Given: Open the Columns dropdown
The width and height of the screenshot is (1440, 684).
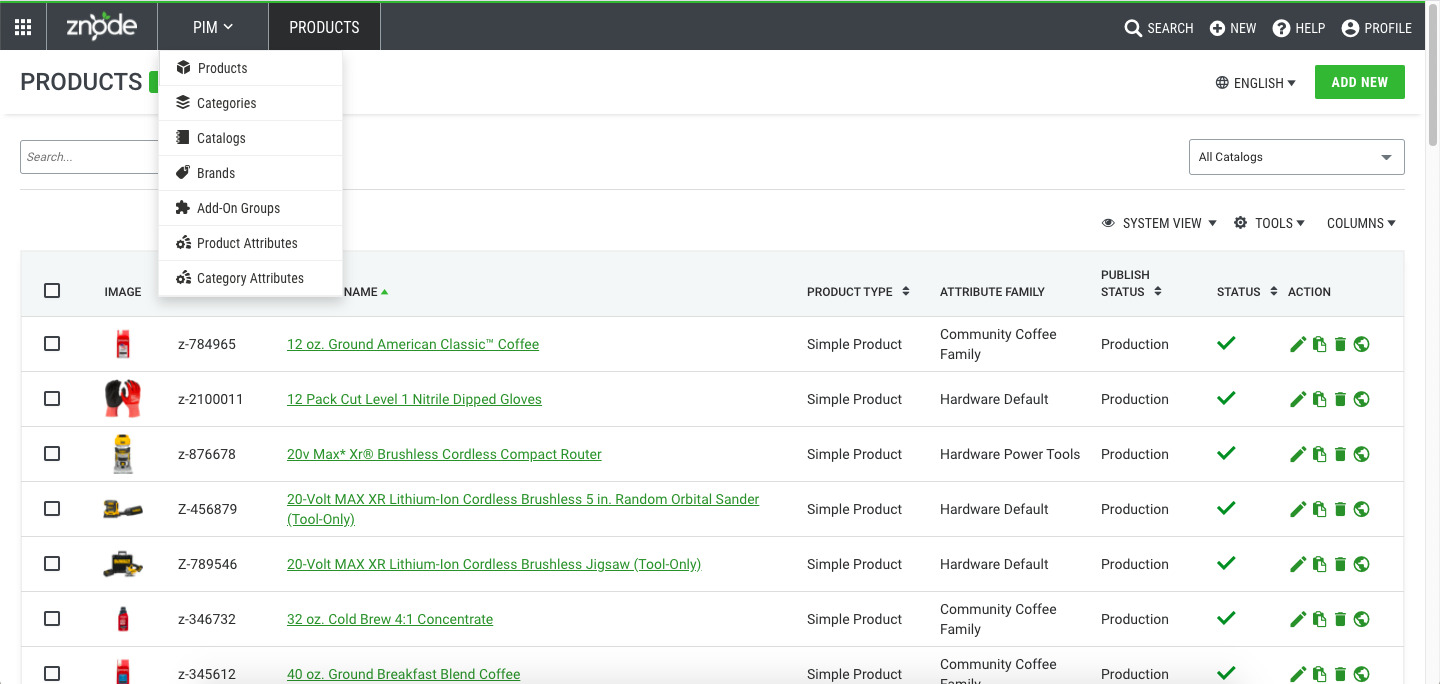Looking at the screenshot, I should coord(1361,223).
